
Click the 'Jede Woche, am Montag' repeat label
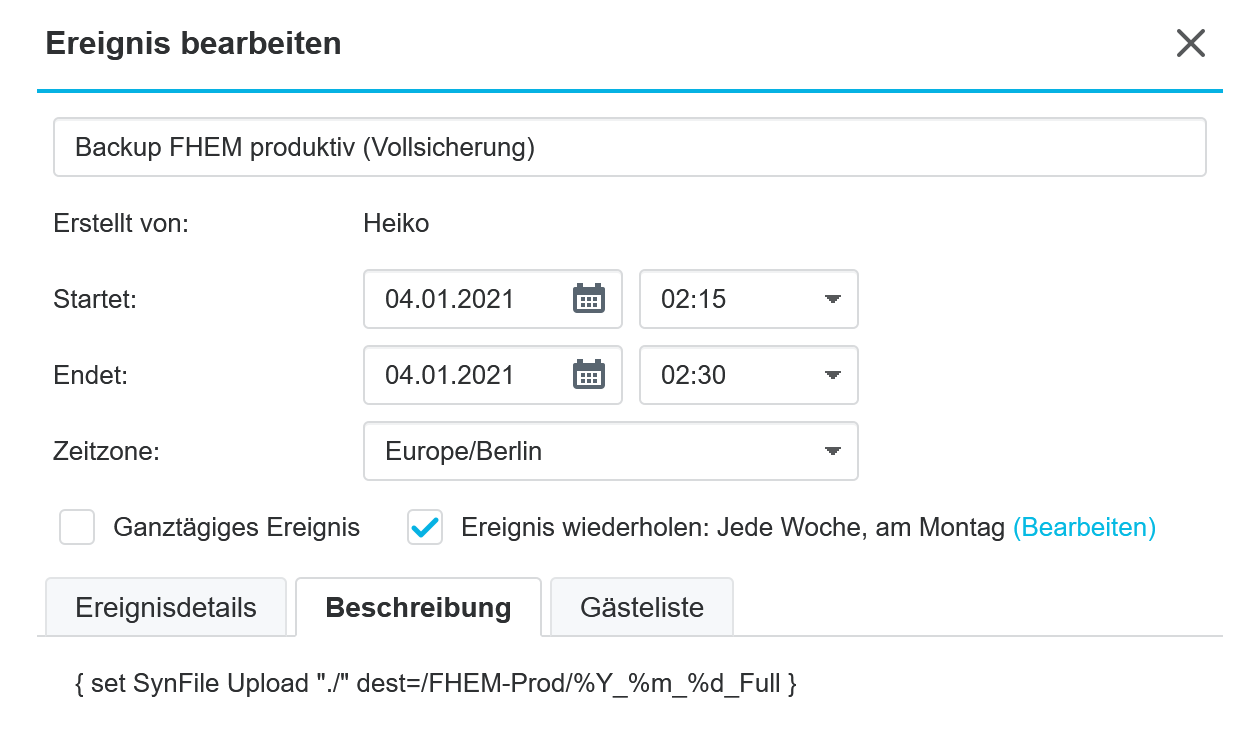(x=861, y=527)
